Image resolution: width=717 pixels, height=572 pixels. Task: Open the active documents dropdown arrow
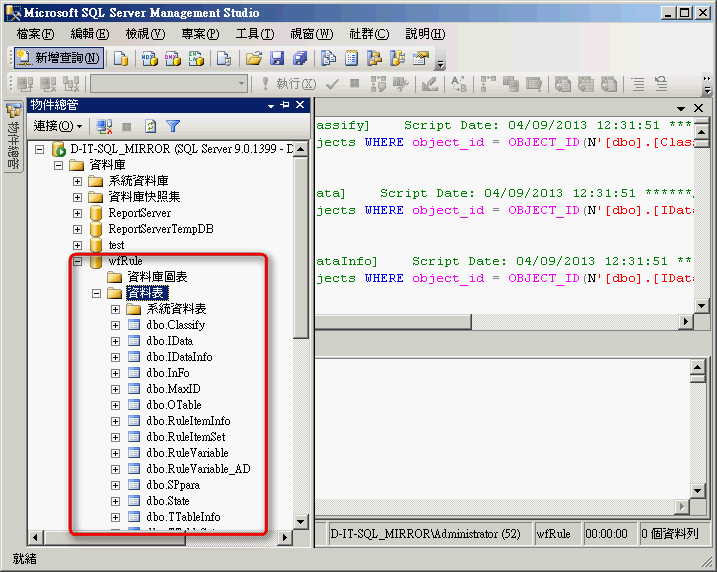pyautogui.click(x=681, y=109)
